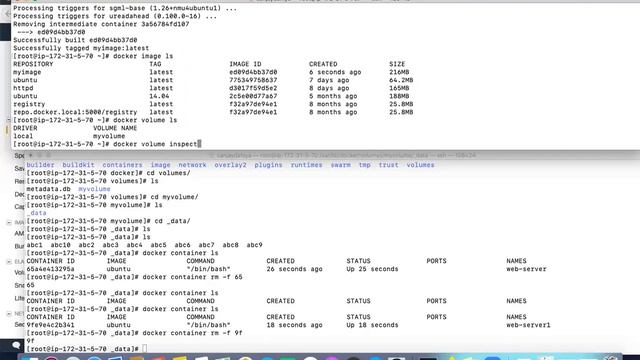The height and width of the screenshot is (360, 640).
Task: Select image ID '775349758637'
Action: pos(253,80)
